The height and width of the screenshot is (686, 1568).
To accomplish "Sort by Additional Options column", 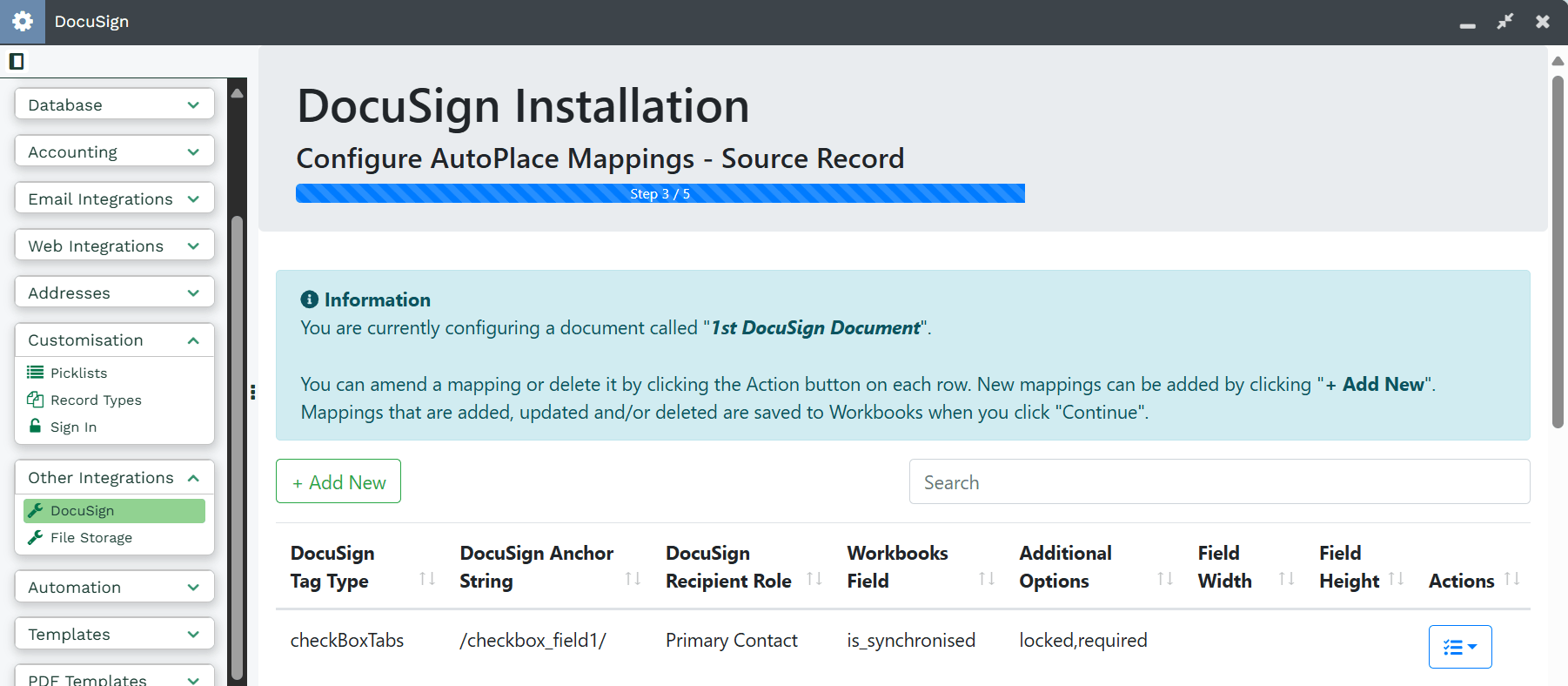I will 1165,579.
